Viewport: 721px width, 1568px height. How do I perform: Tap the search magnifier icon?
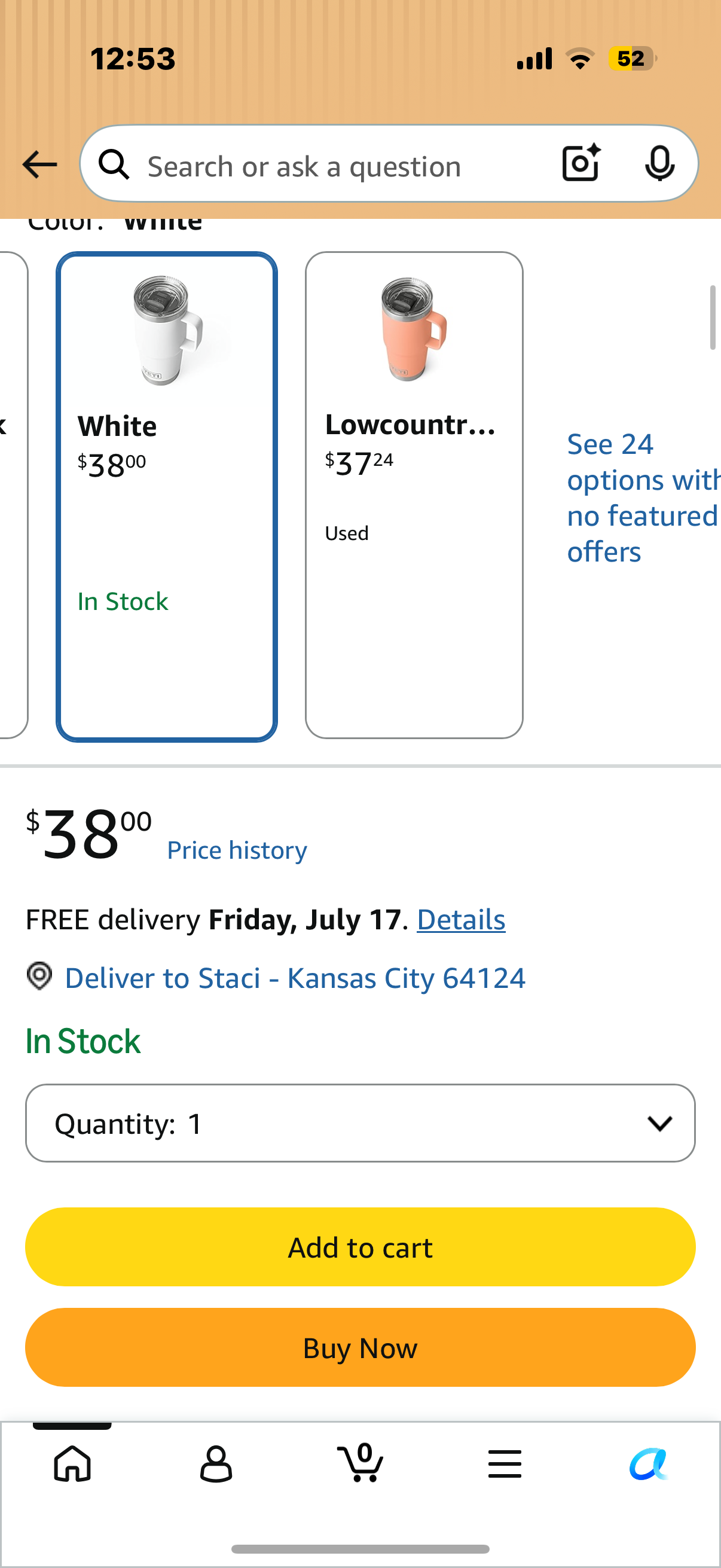point(114,165)
